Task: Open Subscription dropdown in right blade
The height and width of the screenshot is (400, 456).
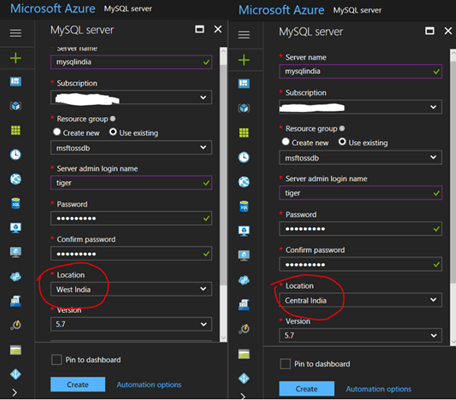Action: pos(361,107)
